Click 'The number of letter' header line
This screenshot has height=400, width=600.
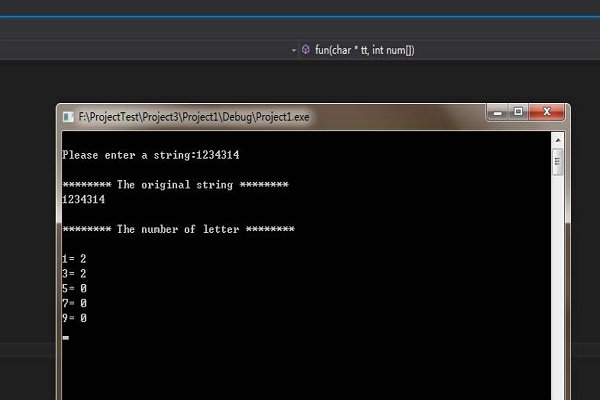(178, 229)
